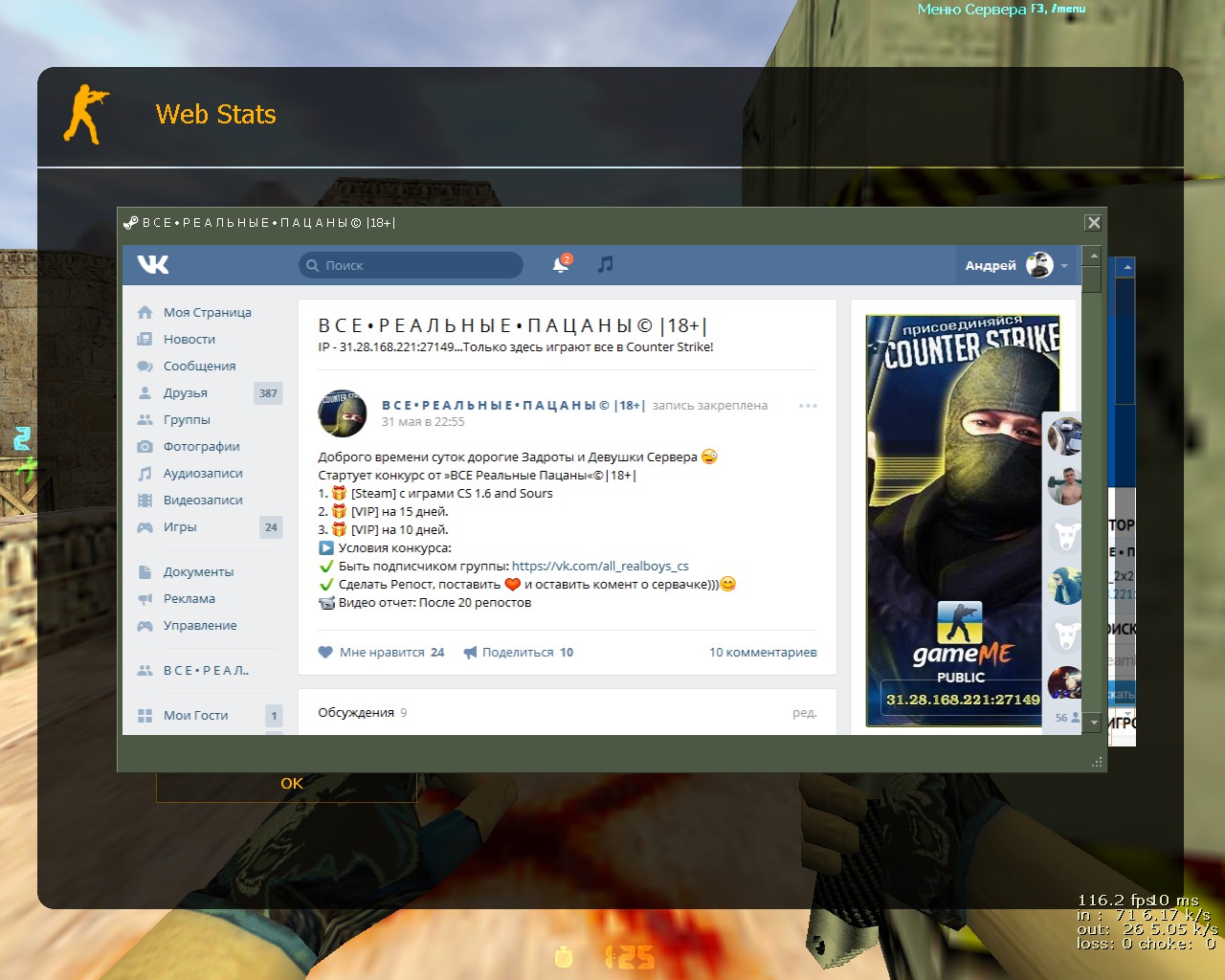Click the gamepad icon beside Игры
Viewport: 1225px width, 980px height.
145,526
